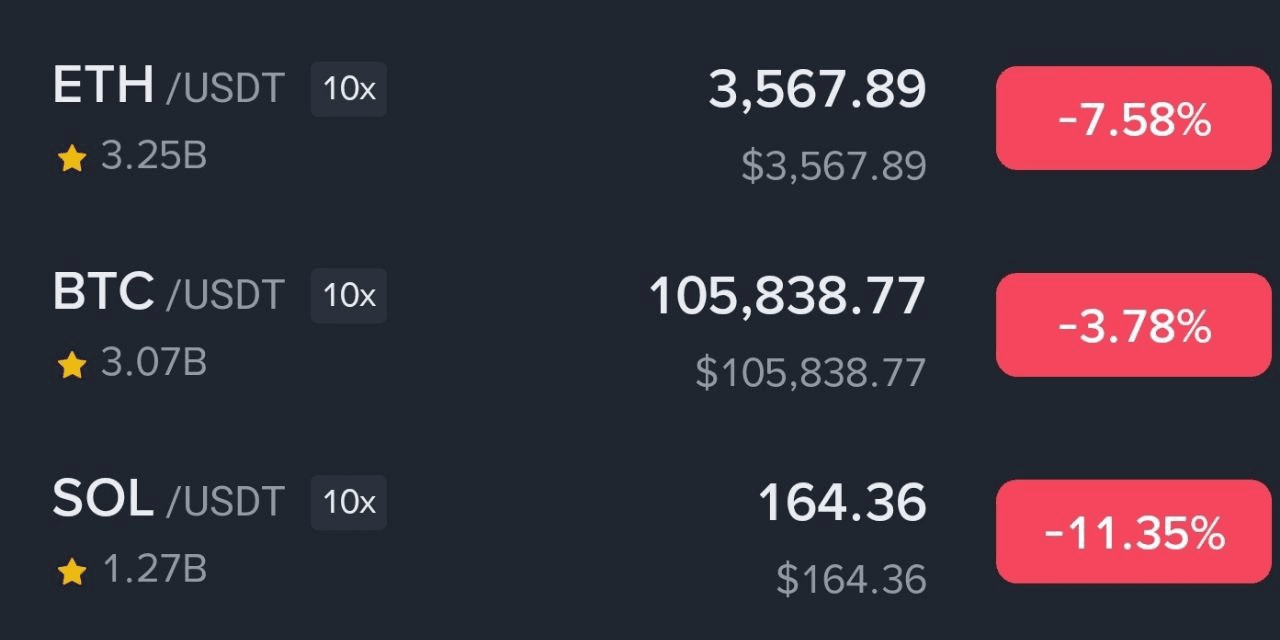Click the BTC 3.07B volume figure
Viewport: 1280px width, 640px height.
pyautogui.click(x=154, y=363)
